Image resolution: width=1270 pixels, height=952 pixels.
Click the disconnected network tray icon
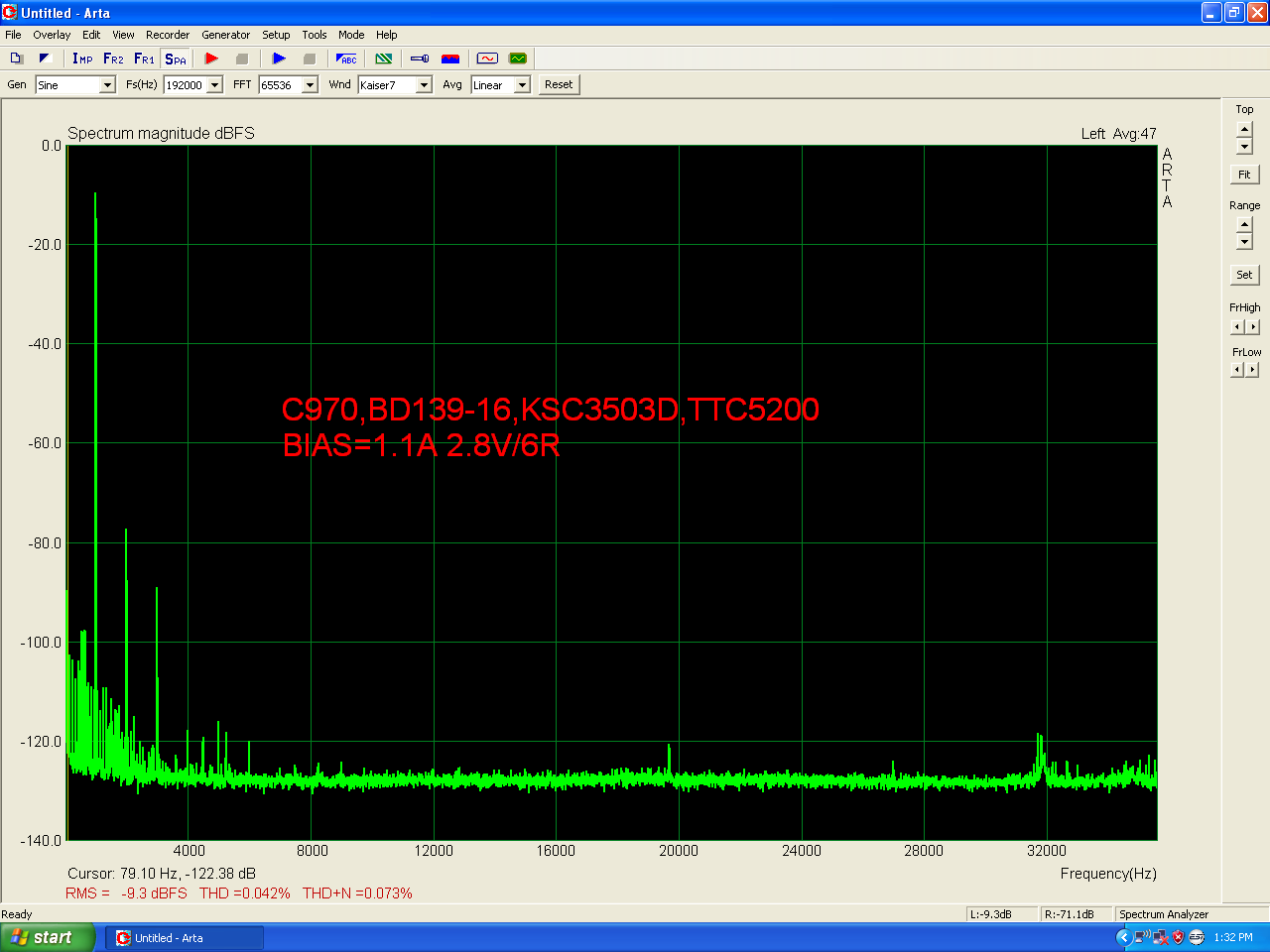click(1160, 937)
